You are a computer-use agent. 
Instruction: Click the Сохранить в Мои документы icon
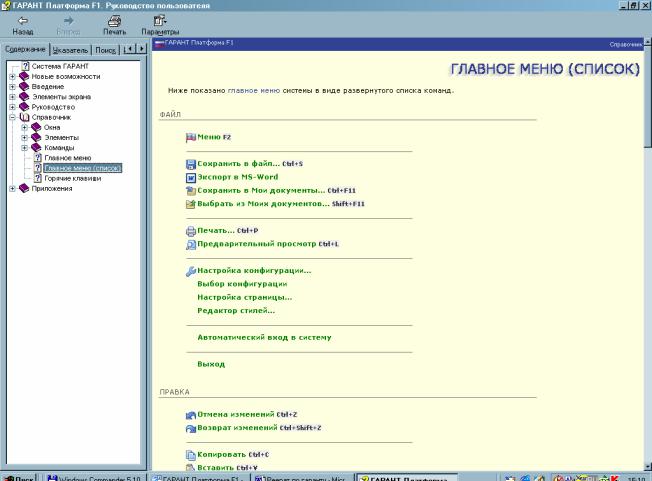click(x=190, y=191)
